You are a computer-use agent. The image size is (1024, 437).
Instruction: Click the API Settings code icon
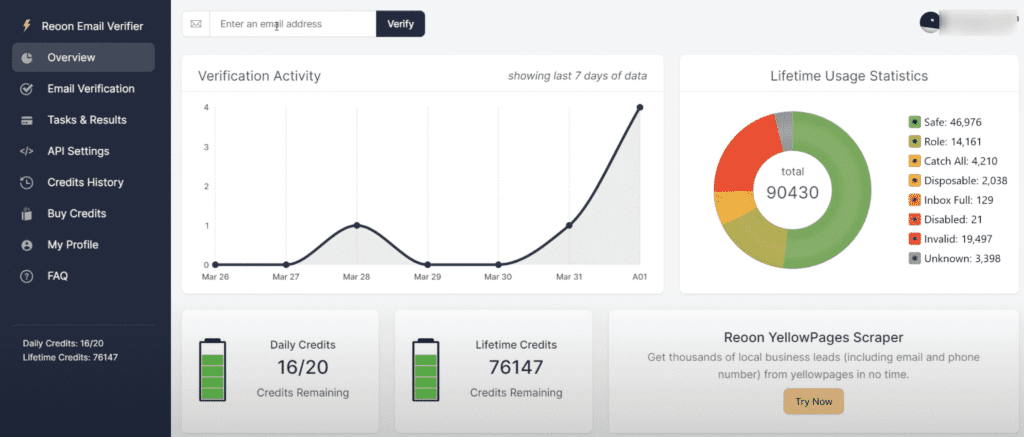(26, 152)
